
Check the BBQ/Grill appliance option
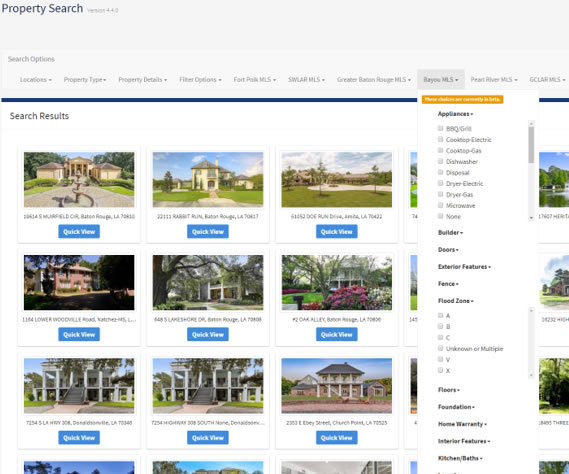(441, 128)
